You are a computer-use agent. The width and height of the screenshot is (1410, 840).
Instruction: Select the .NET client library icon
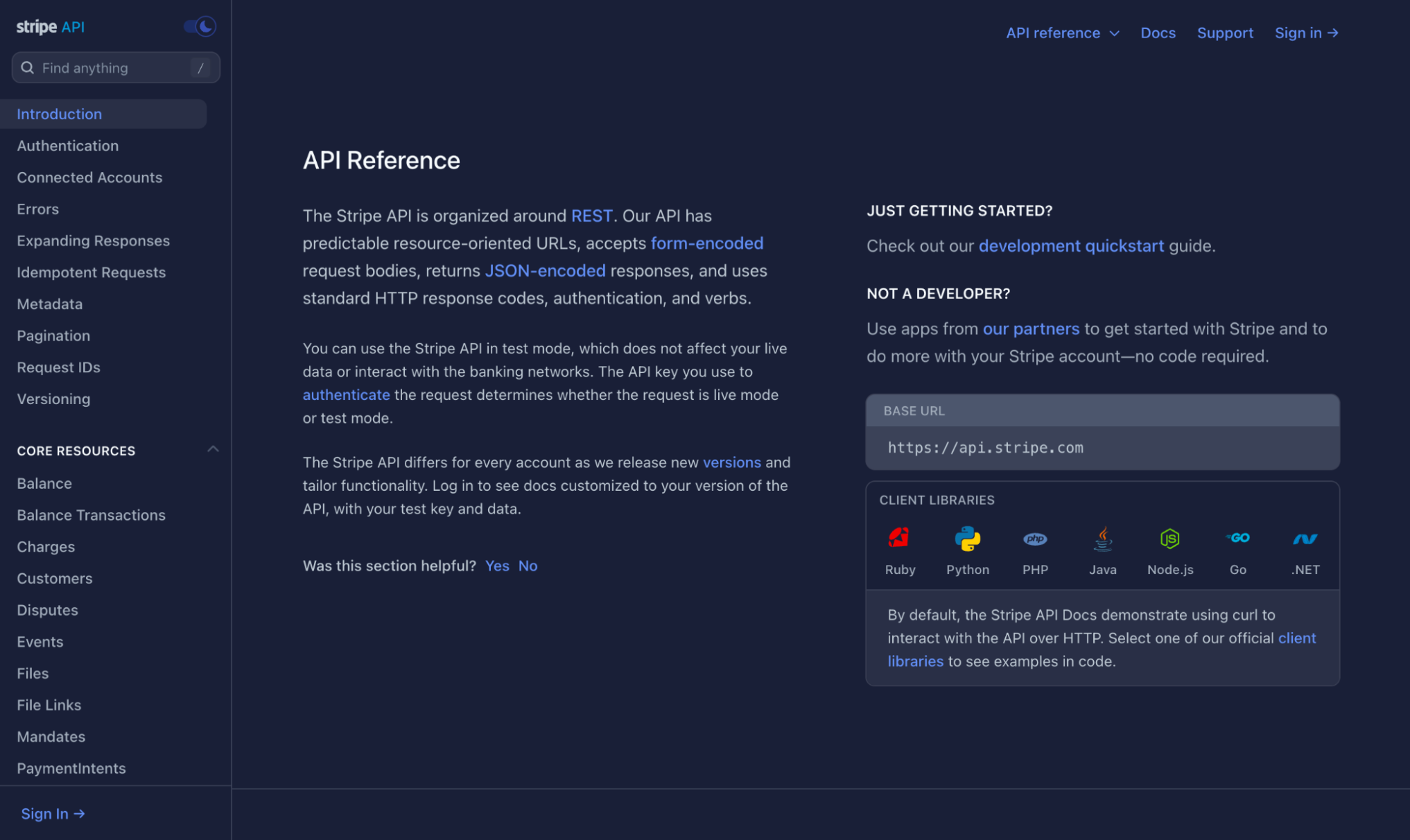point(1305,539)
